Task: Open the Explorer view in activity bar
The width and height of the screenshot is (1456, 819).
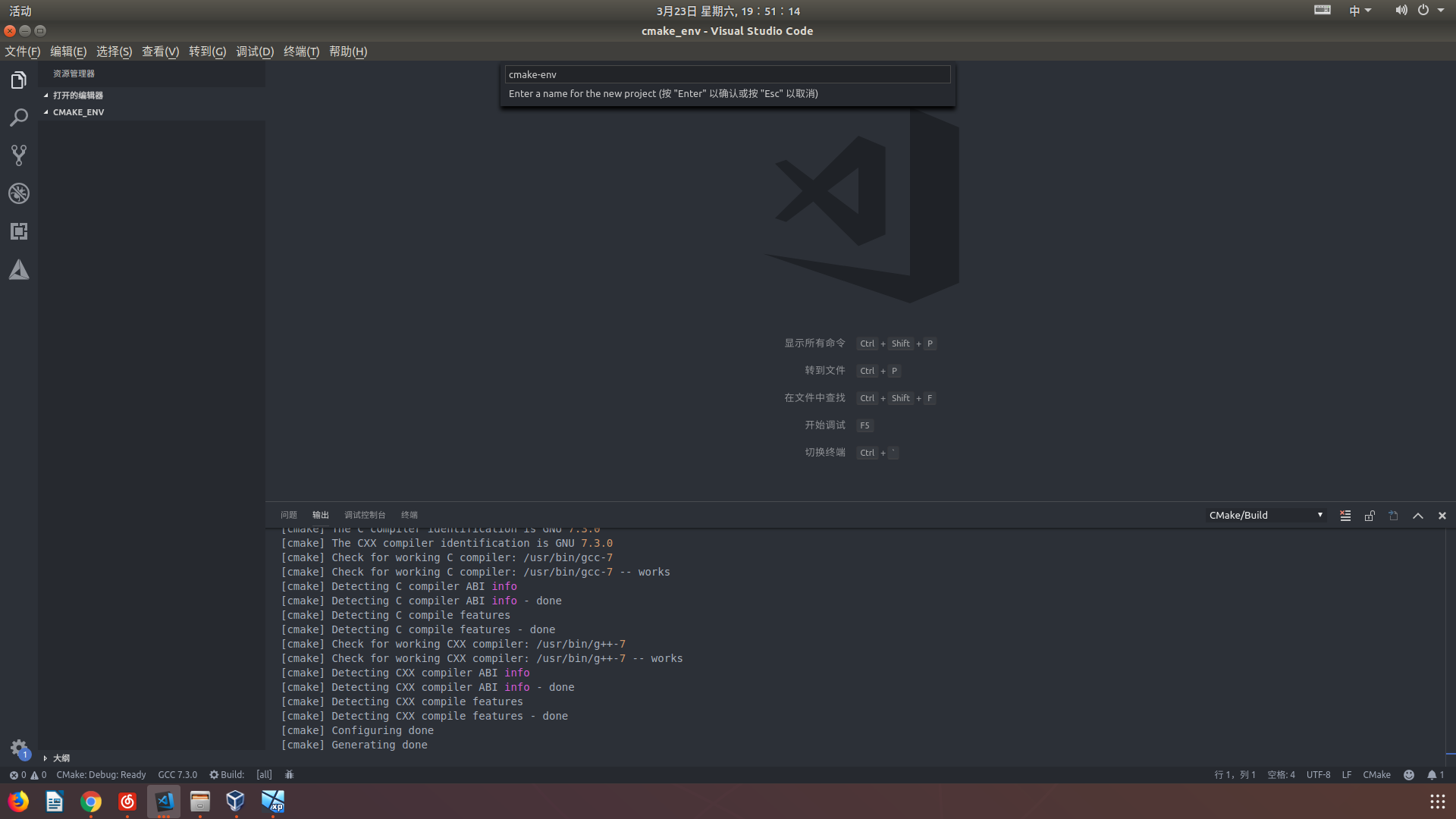Action: click(x=19, y=80)
